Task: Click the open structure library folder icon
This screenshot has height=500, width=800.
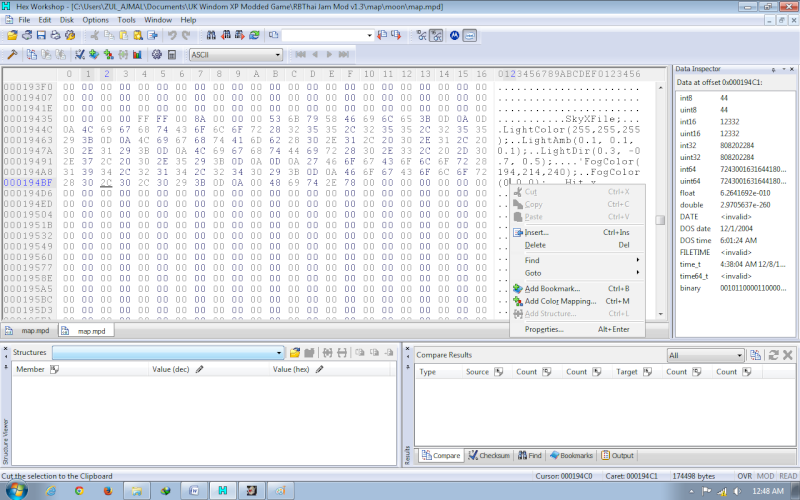Action: (x=294, y=353)
